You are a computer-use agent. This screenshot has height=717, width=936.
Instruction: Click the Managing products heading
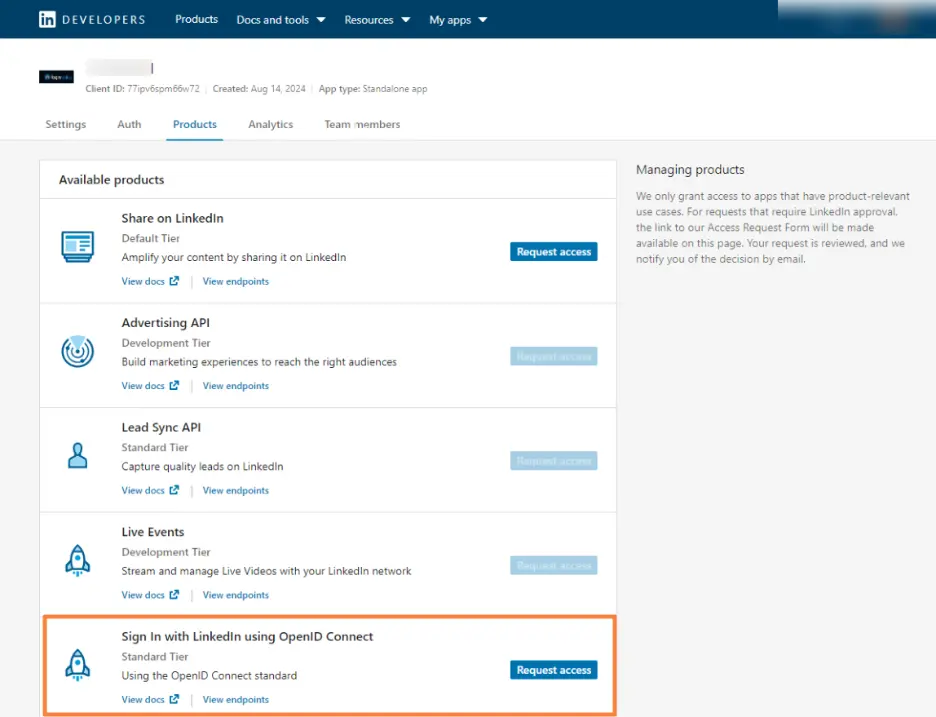tap(690, 170)
